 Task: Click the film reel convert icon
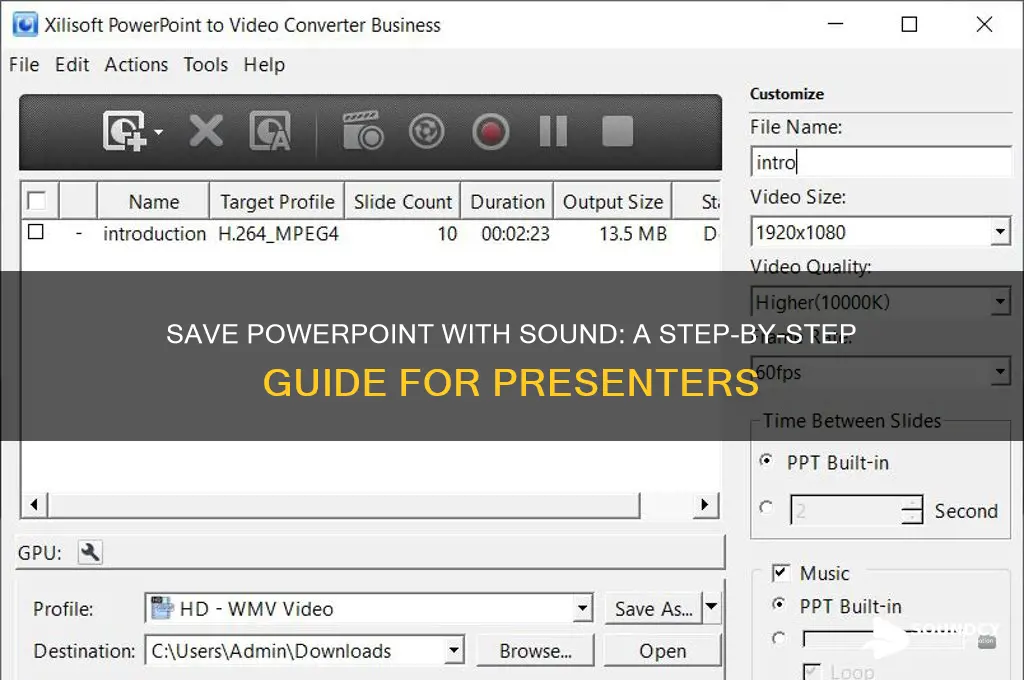pyautogui.click(x=426, y=131)
